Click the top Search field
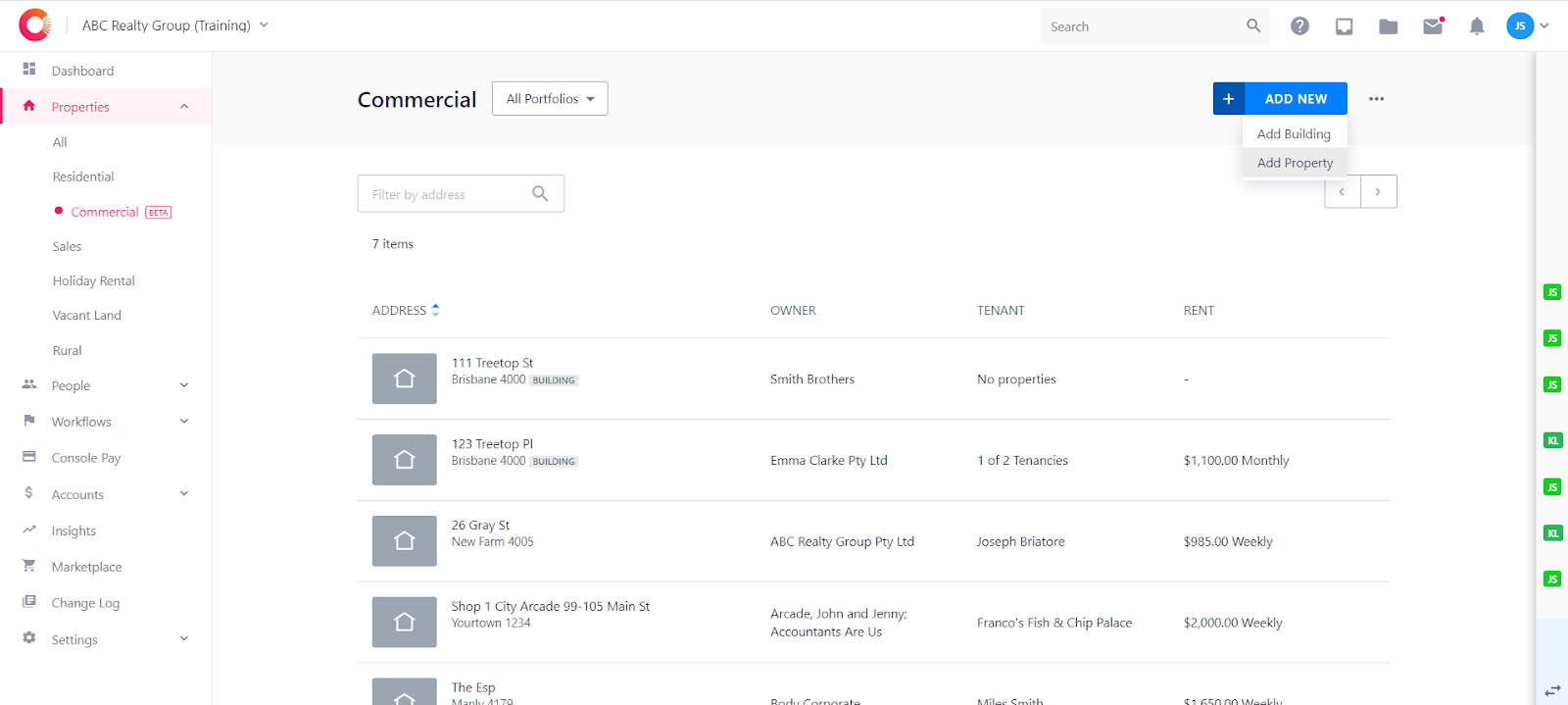The image size is (1568, 705). 1154,26
